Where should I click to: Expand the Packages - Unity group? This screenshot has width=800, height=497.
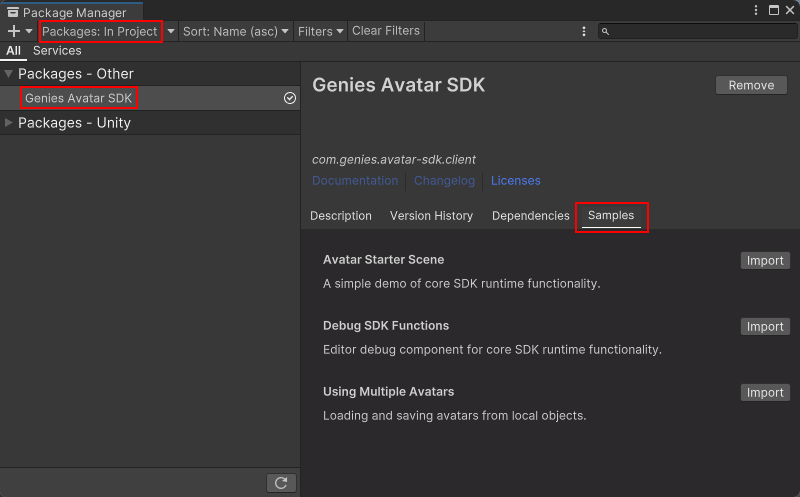point(9,123)
